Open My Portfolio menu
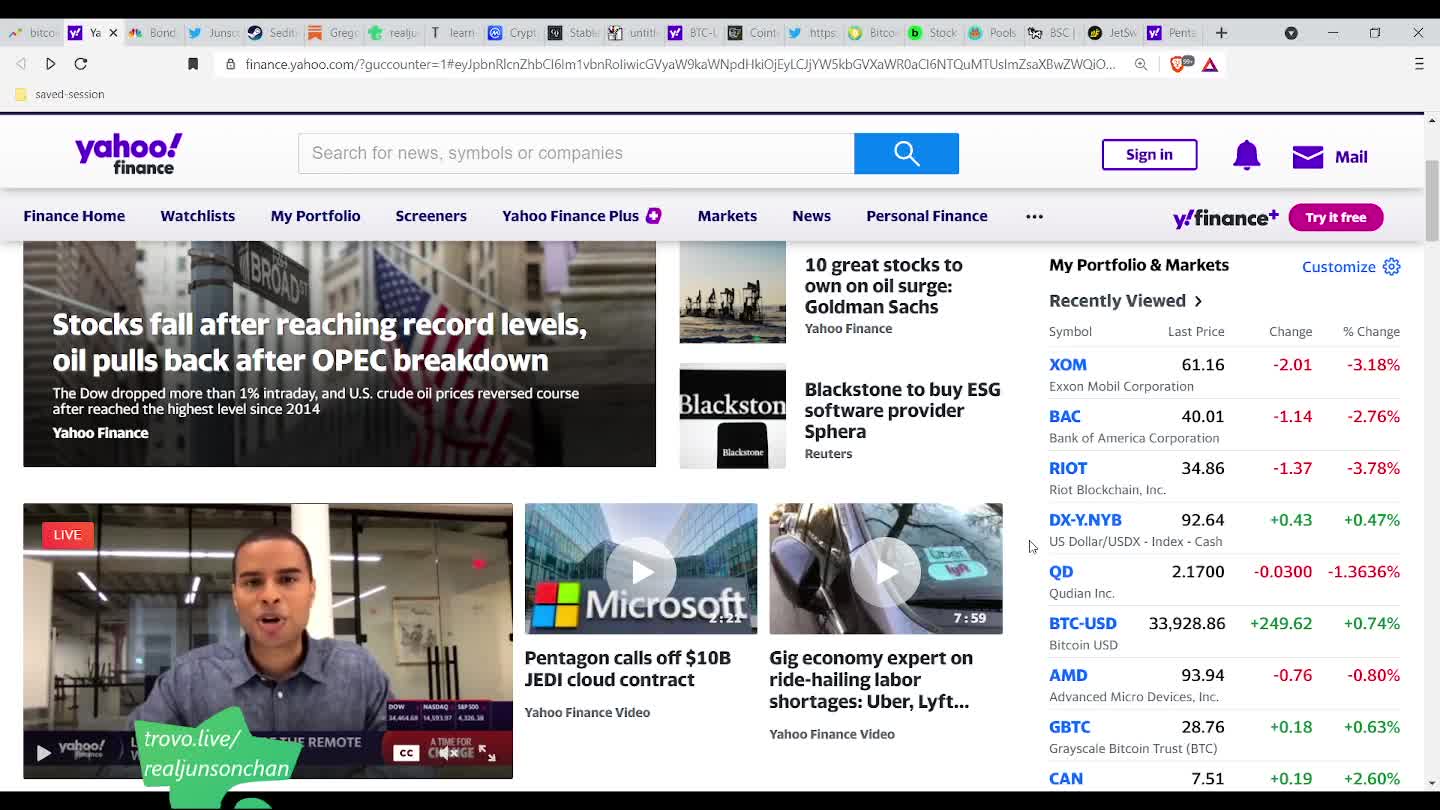 (315, 216)
